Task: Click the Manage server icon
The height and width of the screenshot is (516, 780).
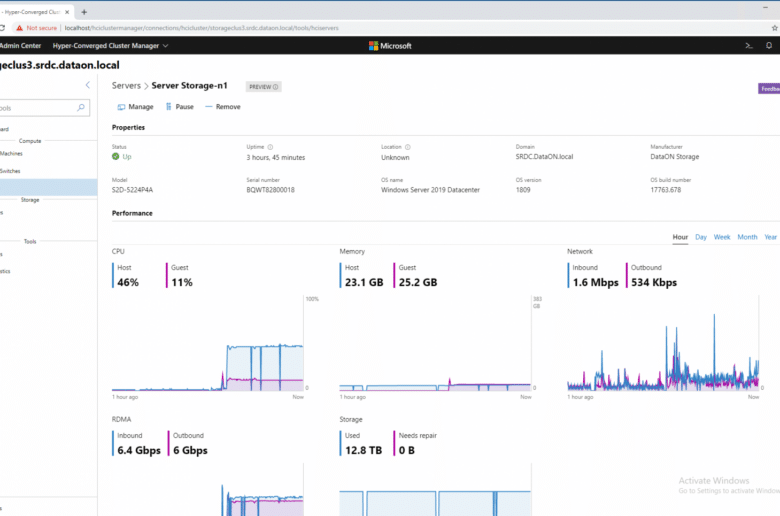Action: [121, 107]
